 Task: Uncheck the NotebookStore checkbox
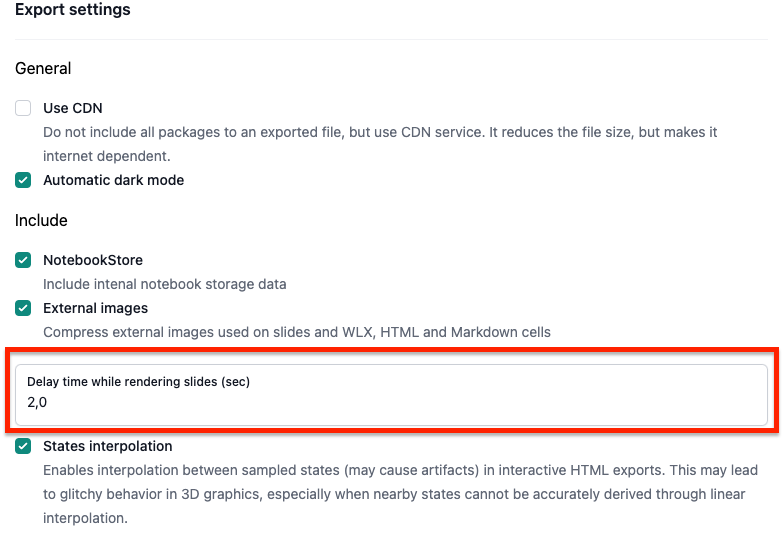coord(23,260)
